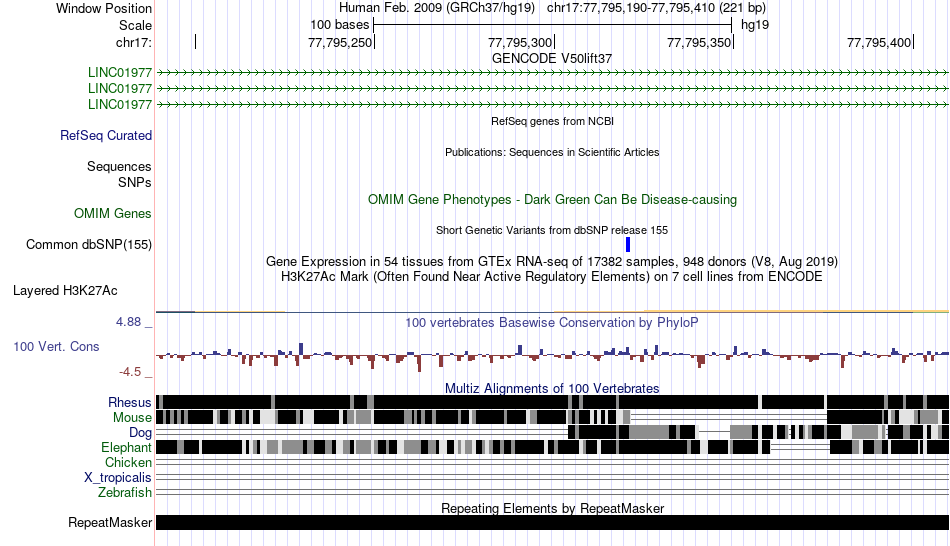Click the 4.88 PhyloP upper limit value
950x546 pixels.
click(128, 322)
